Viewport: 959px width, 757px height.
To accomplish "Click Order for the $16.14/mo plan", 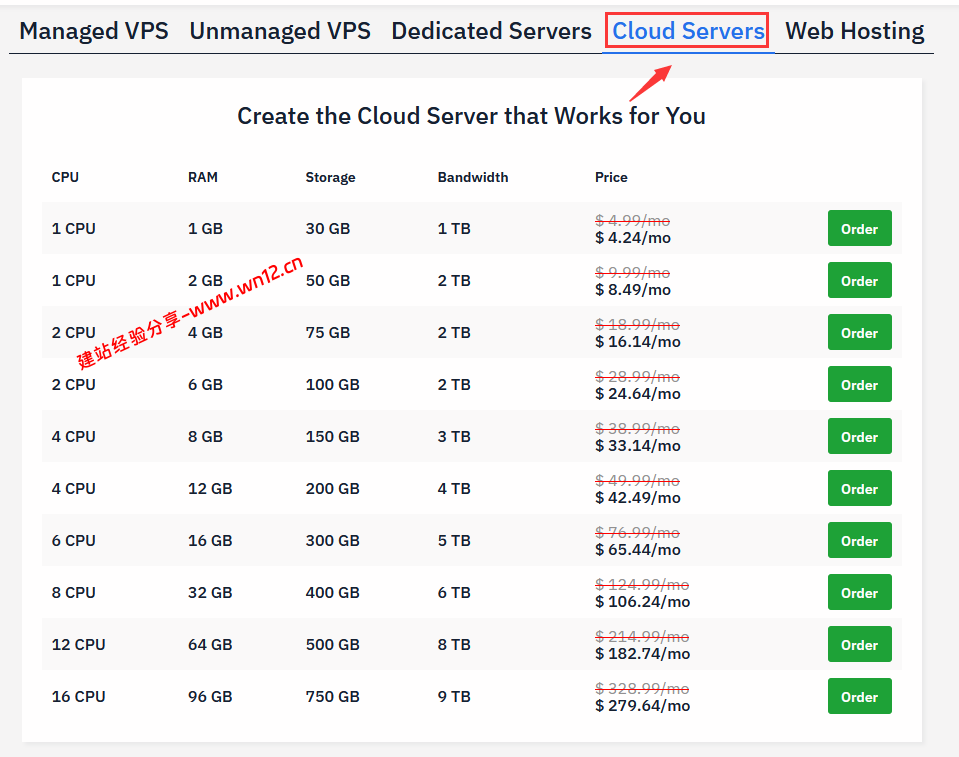I will click(859, 332).
